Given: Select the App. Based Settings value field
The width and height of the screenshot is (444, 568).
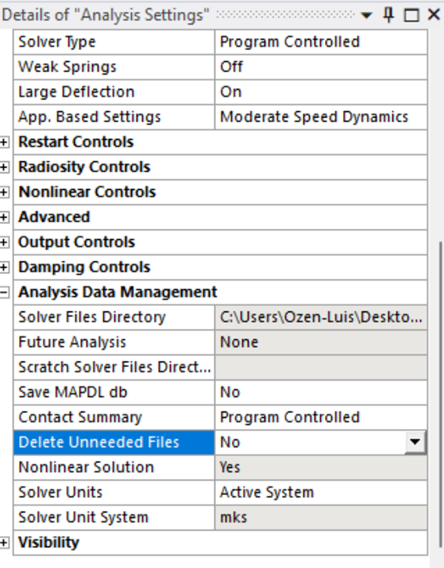Looking at the screenshot, I should [321, 117].
